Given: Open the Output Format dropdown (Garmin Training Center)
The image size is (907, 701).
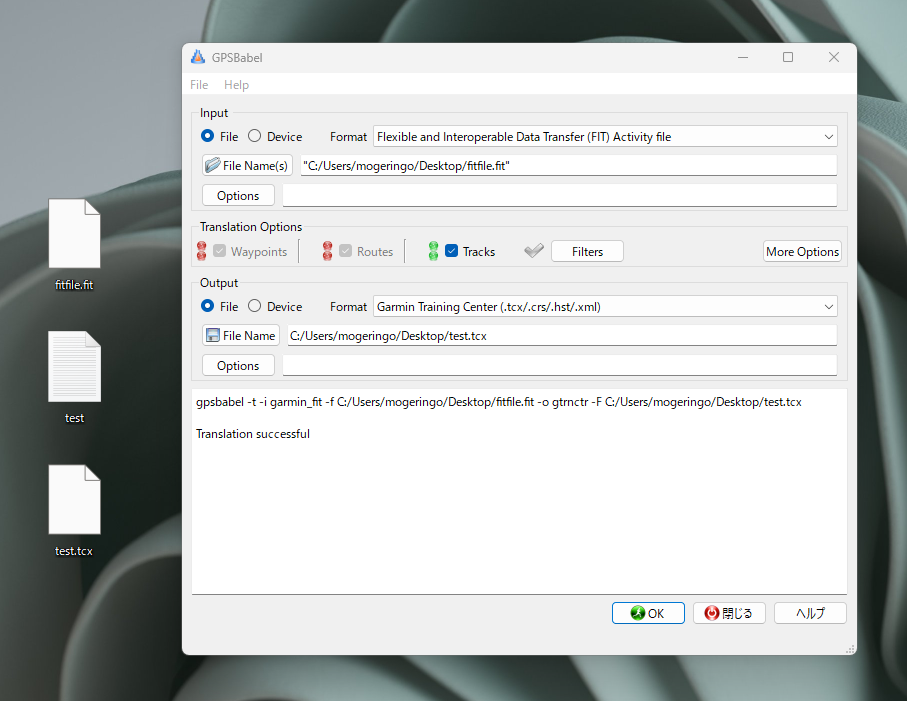Looking at the screenshot, I should [x=605, y=307].
